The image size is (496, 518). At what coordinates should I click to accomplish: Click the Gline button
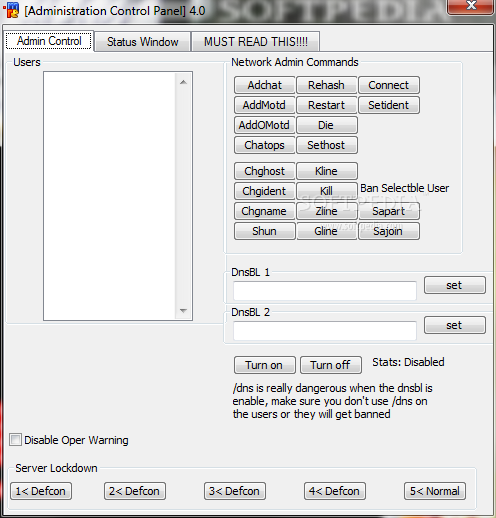pyautogui.click(x=326, y=231)
